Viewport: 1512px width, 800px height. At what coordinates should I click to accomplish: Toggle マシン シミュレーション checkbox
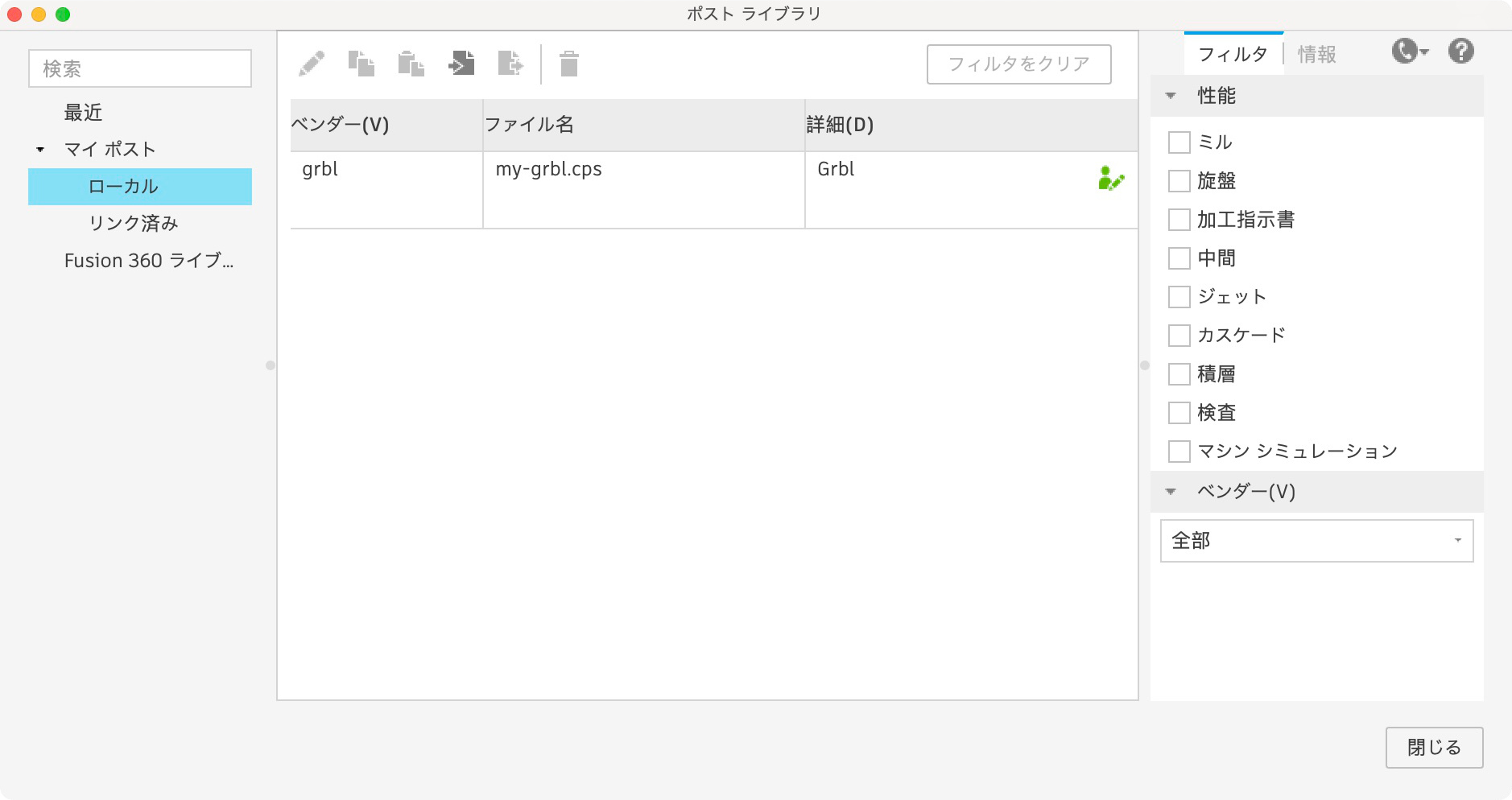pos(1179,452)
